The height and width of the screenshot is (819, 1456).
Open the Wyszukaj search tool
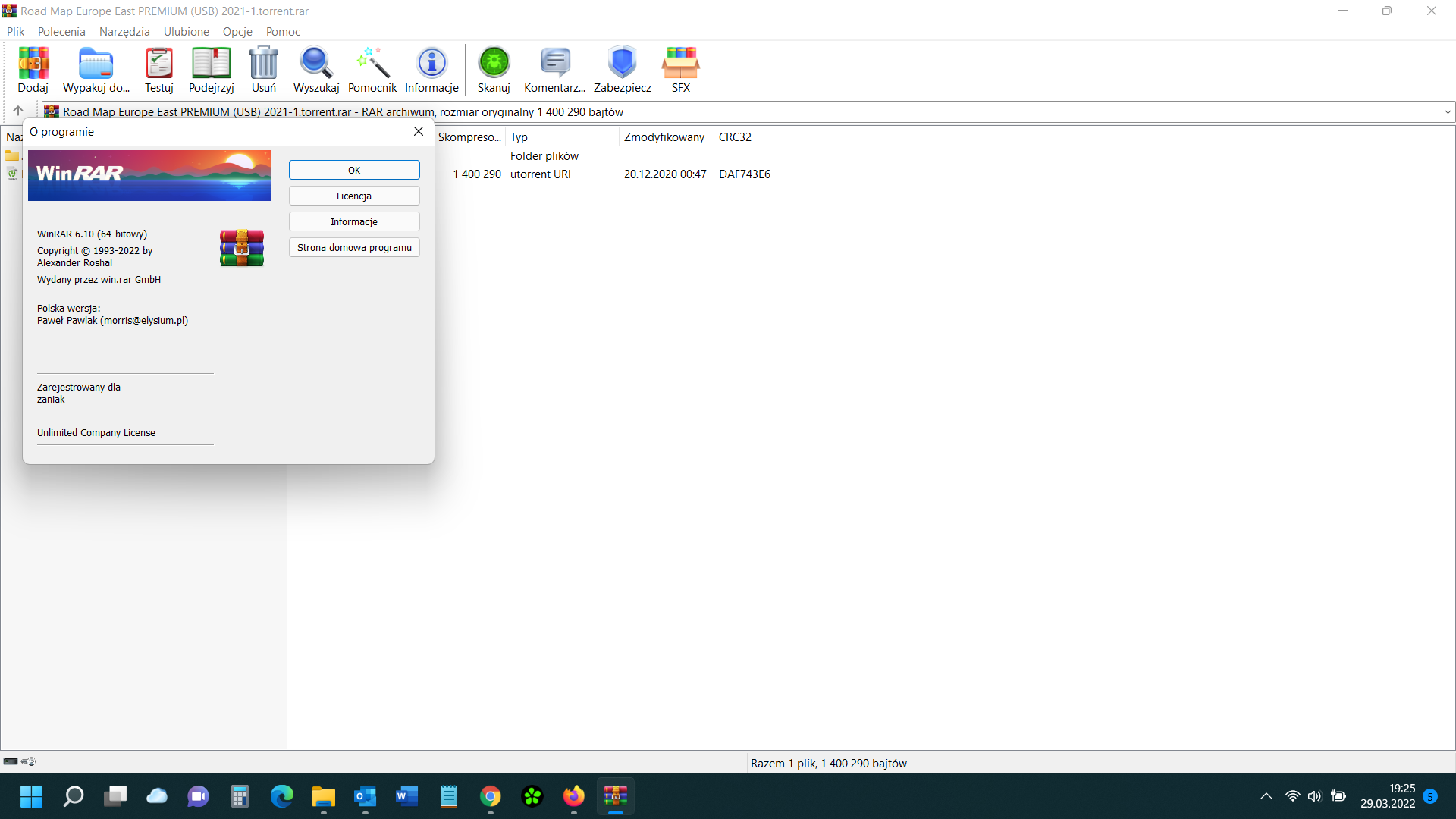coord(316,70)
